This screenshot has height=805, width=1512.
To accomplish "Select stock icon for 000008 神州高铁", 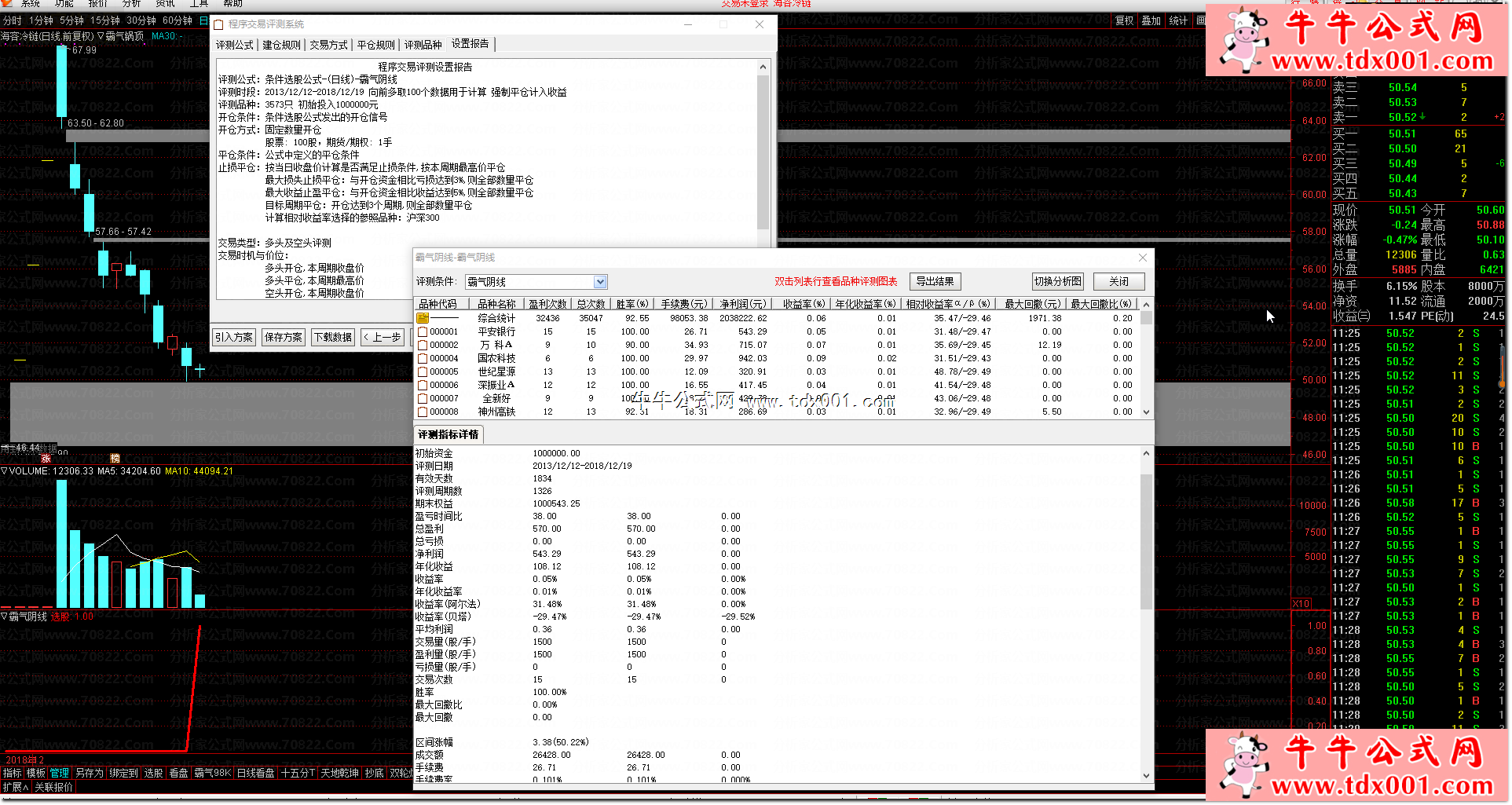I will (423, 412).
